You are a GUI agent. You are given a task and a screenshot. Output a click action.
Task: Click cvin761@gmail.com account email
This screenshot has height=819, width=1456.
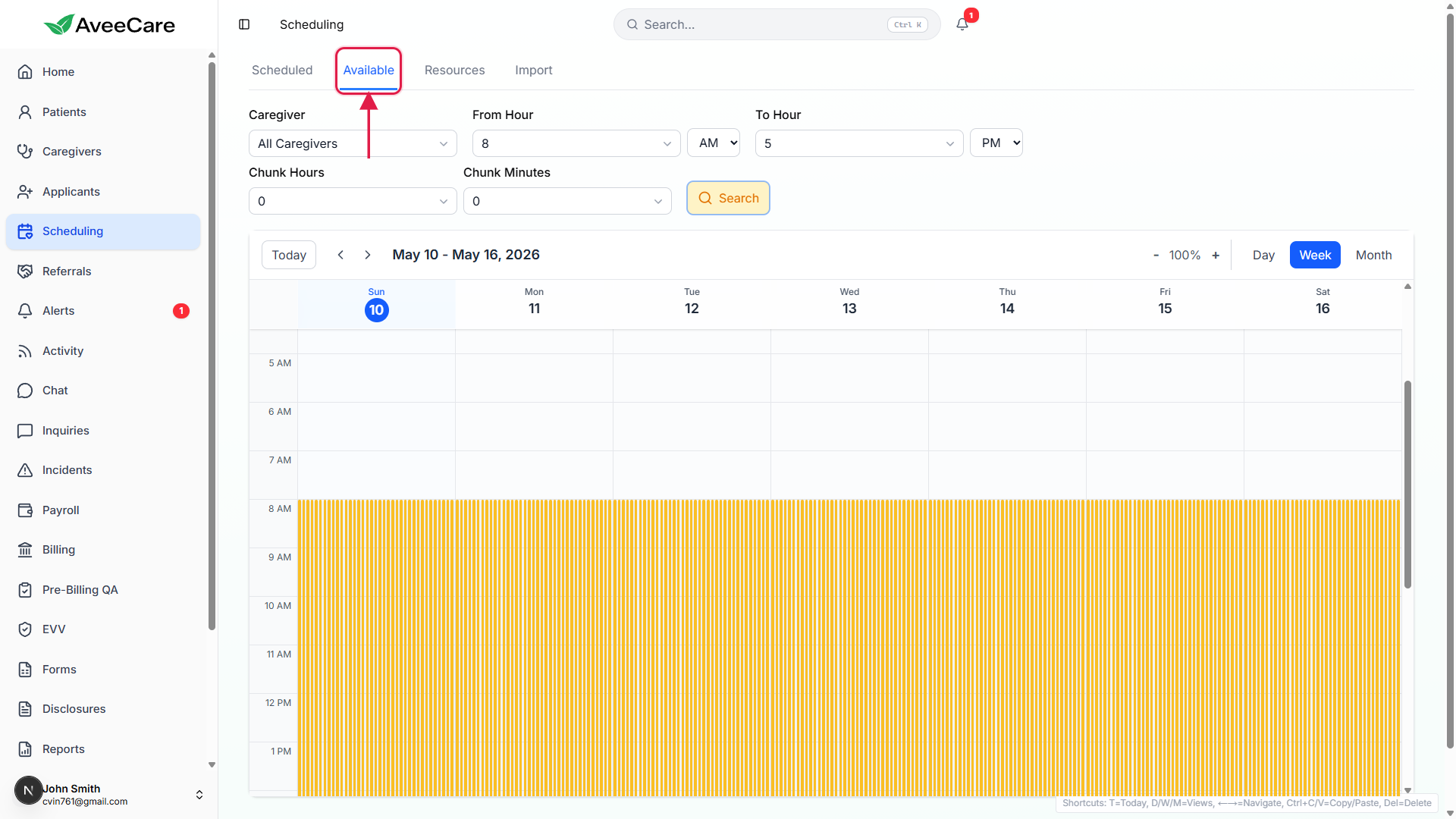[x=85, y=802]
